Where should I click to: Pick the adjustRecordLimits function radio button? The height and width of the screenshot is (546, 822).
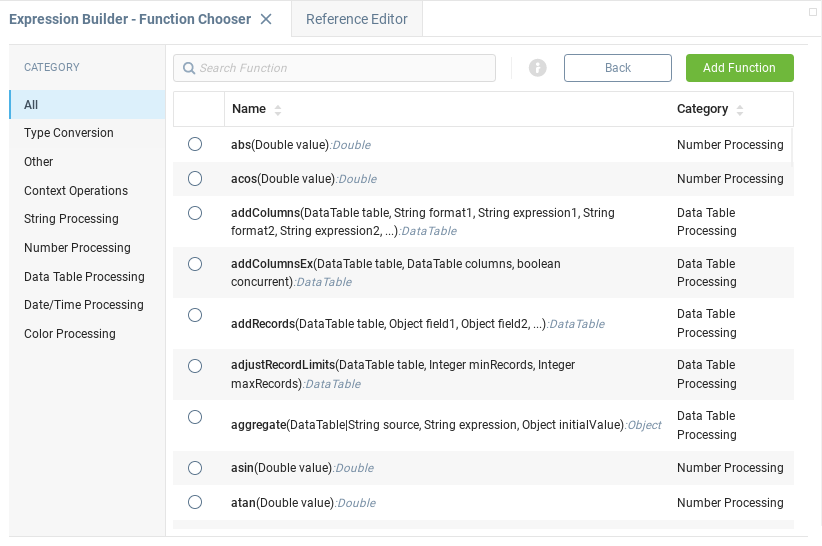click(x=195, y=366)
